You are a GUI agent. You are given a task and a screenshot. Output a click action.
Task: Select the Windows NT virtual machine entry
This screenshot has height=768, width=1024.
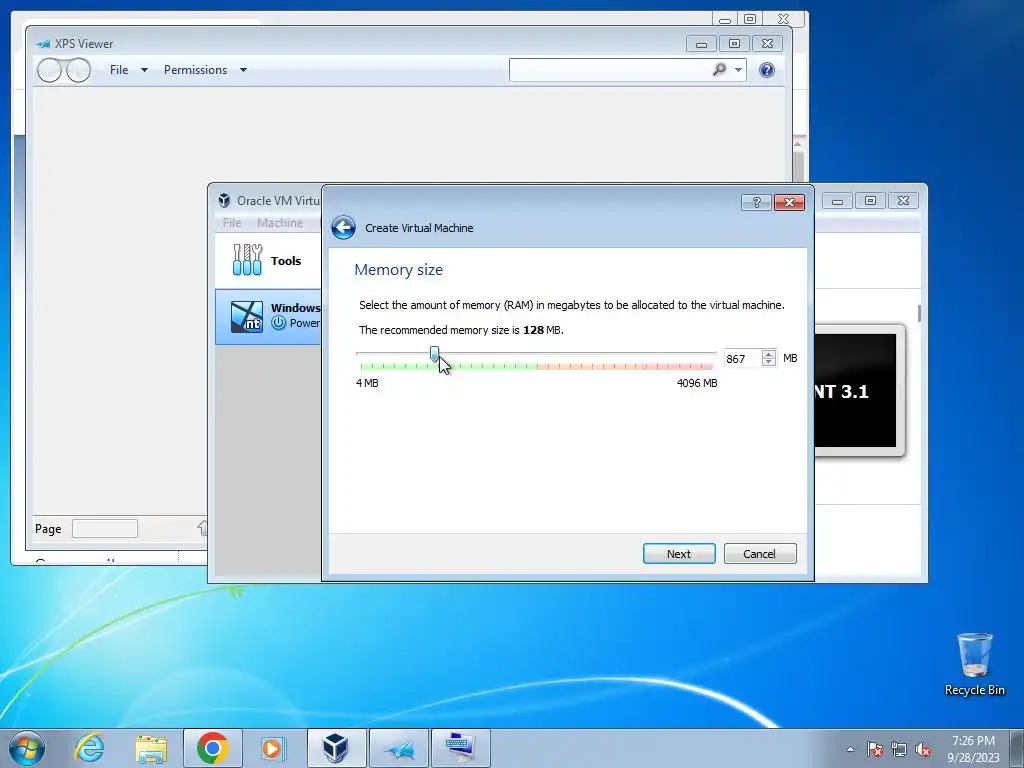(x=268, y=317)
